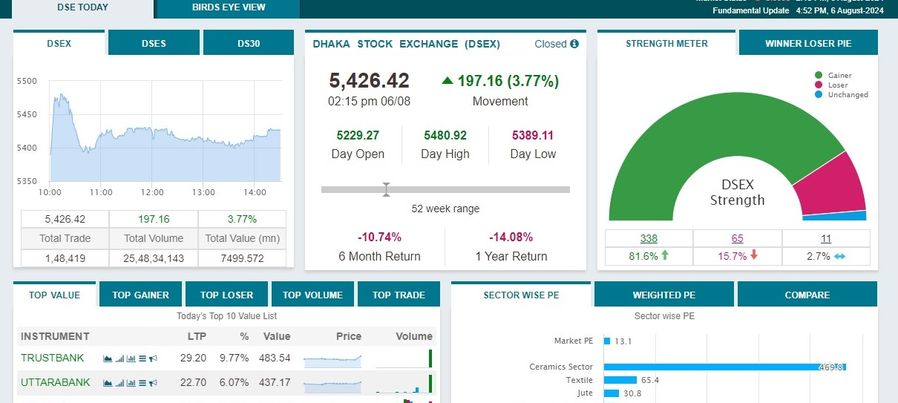Switch to the DS30 index tab

click(249, 43)
